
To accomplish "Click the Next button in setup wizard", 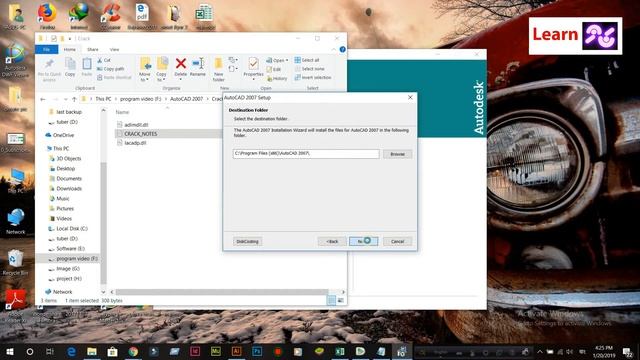I will (363, 242).
